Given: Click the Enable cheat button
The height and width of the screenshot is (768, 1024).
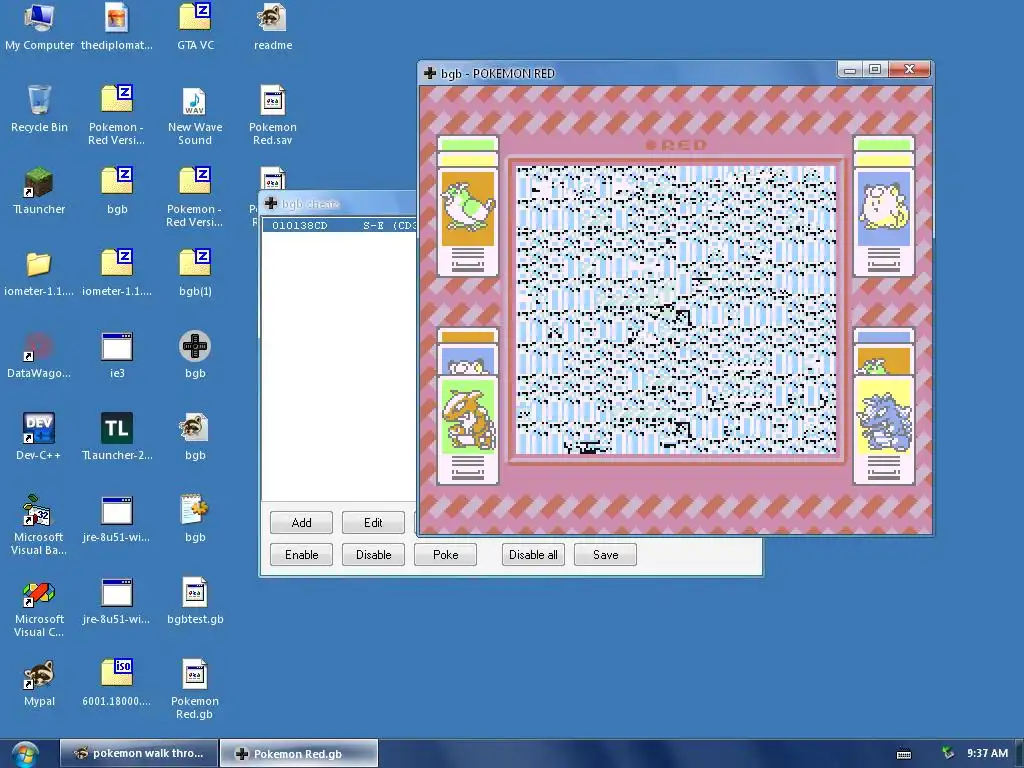Looking at the screenshot, I should [301, 554].
